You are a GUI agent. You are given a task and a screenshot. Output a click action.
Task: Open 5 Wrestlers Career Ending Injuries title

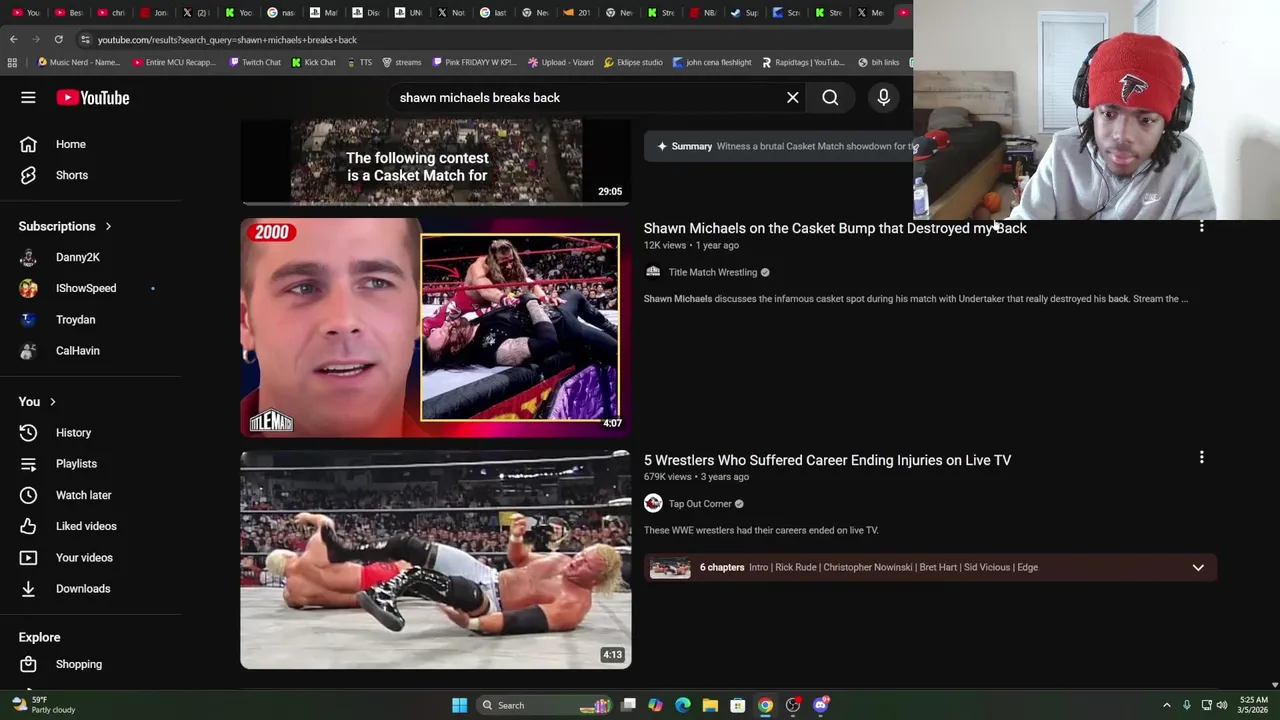click(827, 460)
